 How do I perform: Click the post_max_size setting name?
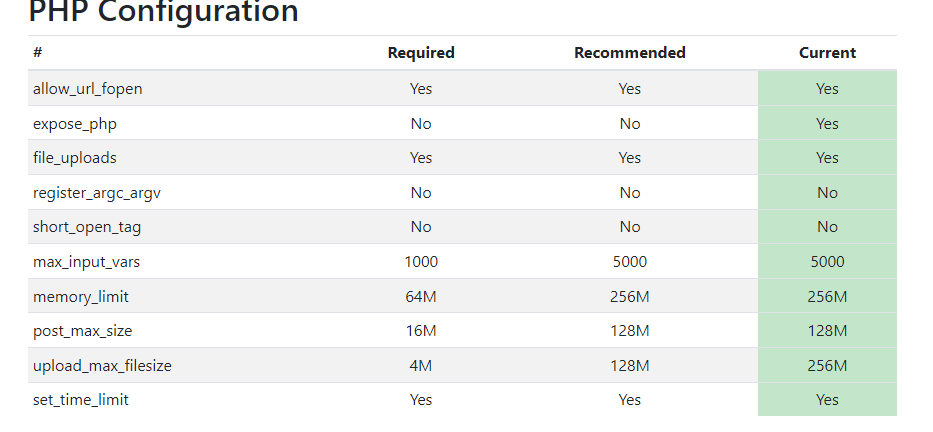[x=83, y=331]
